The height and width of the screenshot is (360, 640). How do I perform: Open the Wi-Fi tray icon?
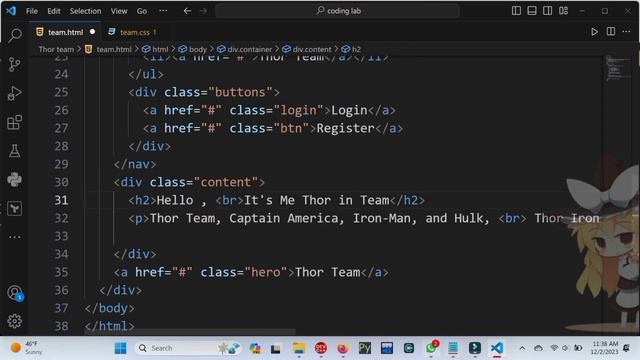point(554,348)
